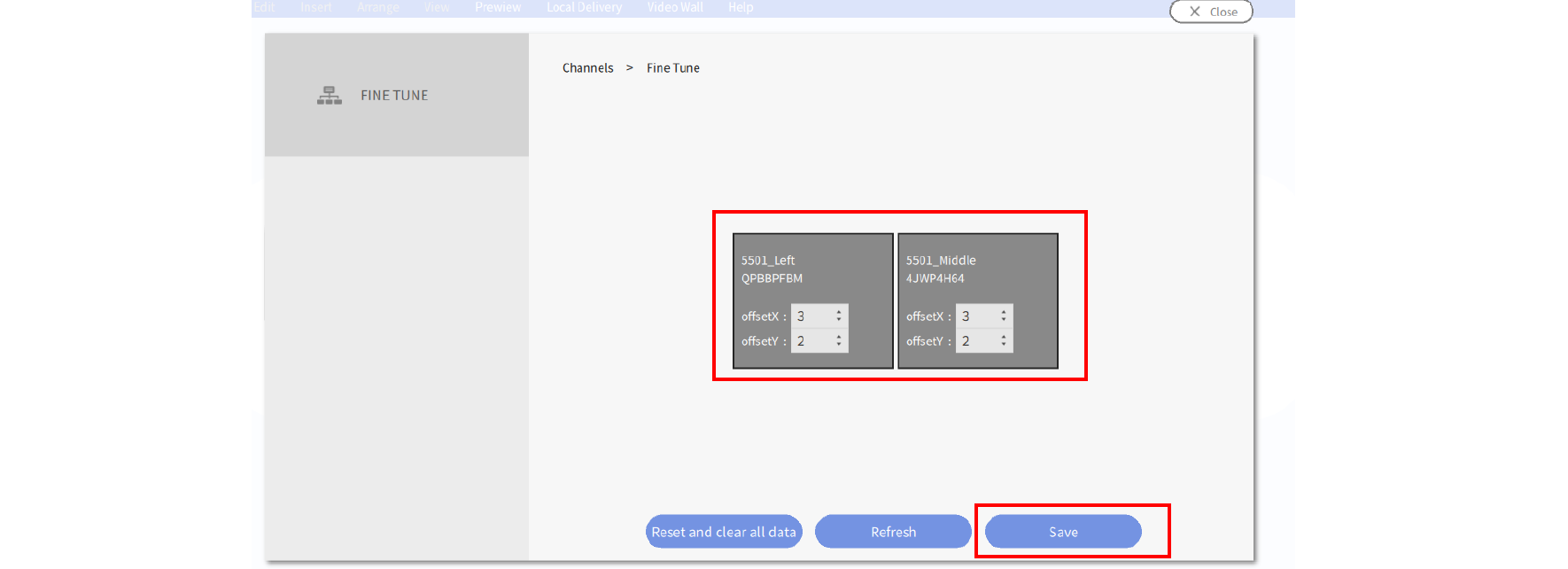Image resolution: width=1568 pixels, height=569 pixels.
Task: Click the offsetY input field of 5501_Middle
Action: 976,341
